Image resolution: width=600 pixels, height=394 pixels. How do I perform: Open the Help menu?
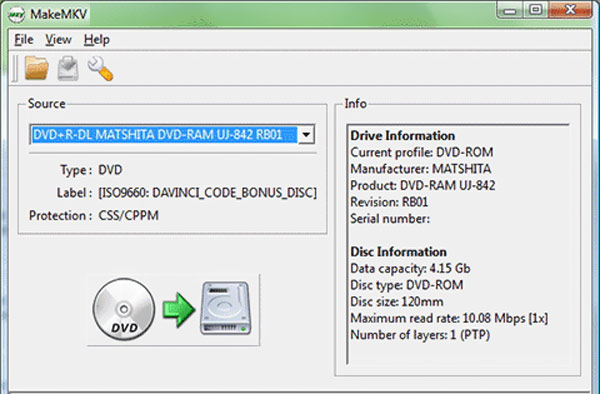click(97, 39)
